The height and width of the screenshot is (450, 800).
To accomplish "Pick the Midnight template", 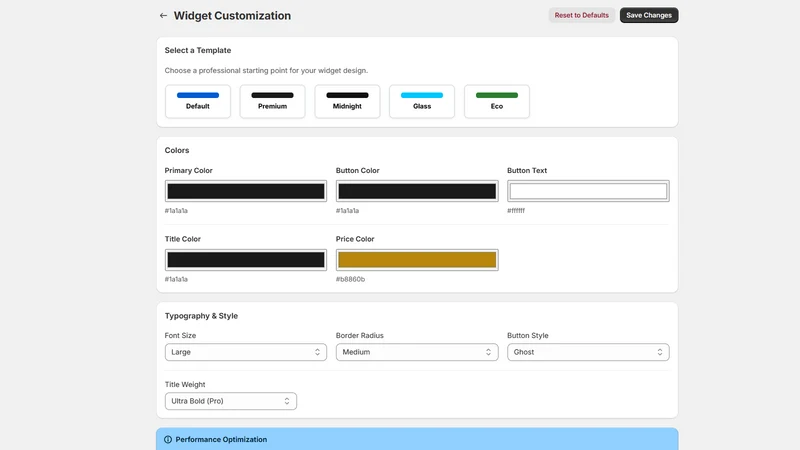I will [x=347, y=102].
